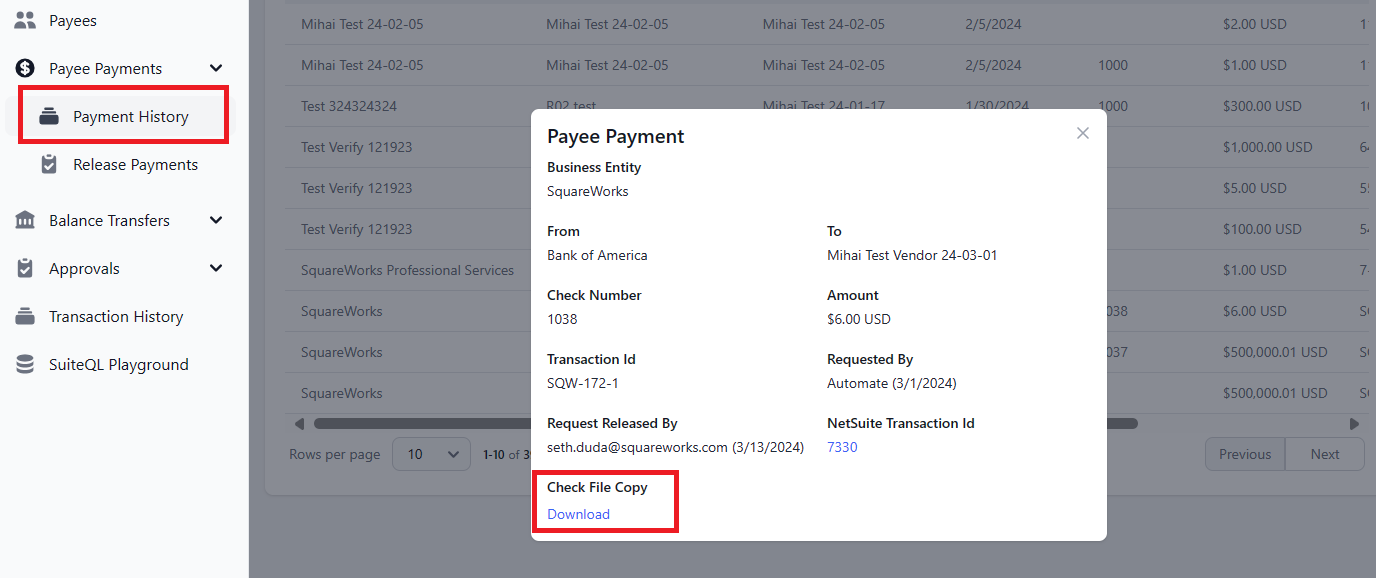This screenshot has width=1376, height=578.
Task: Open SuiteQL Playground menu item
Action: [118, 365]
